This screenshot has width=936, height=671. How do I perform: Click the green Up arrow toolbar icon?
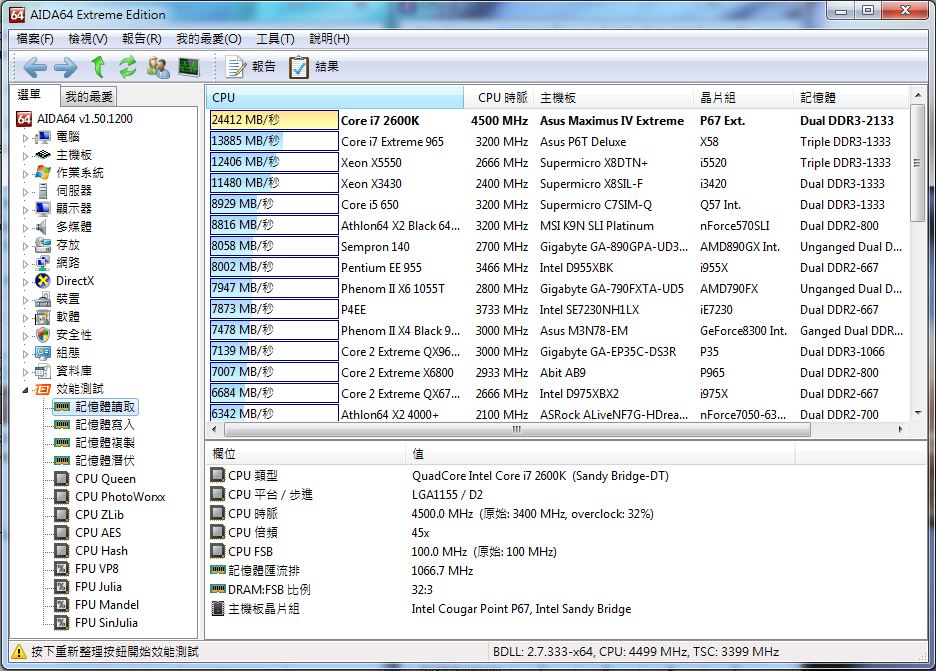pyautogui.click(x=98, y=67)
